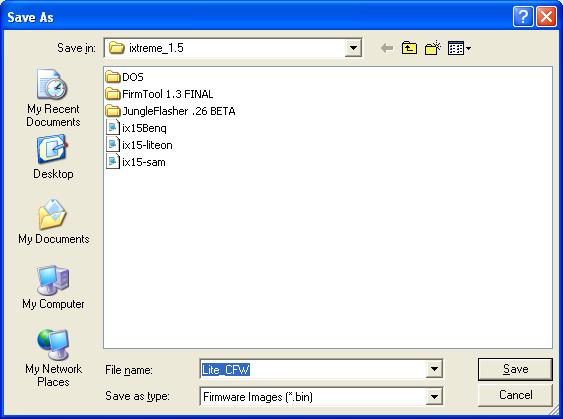Open My Recent Documents shortcut
563x419 pixels.
tap(53, 98)
